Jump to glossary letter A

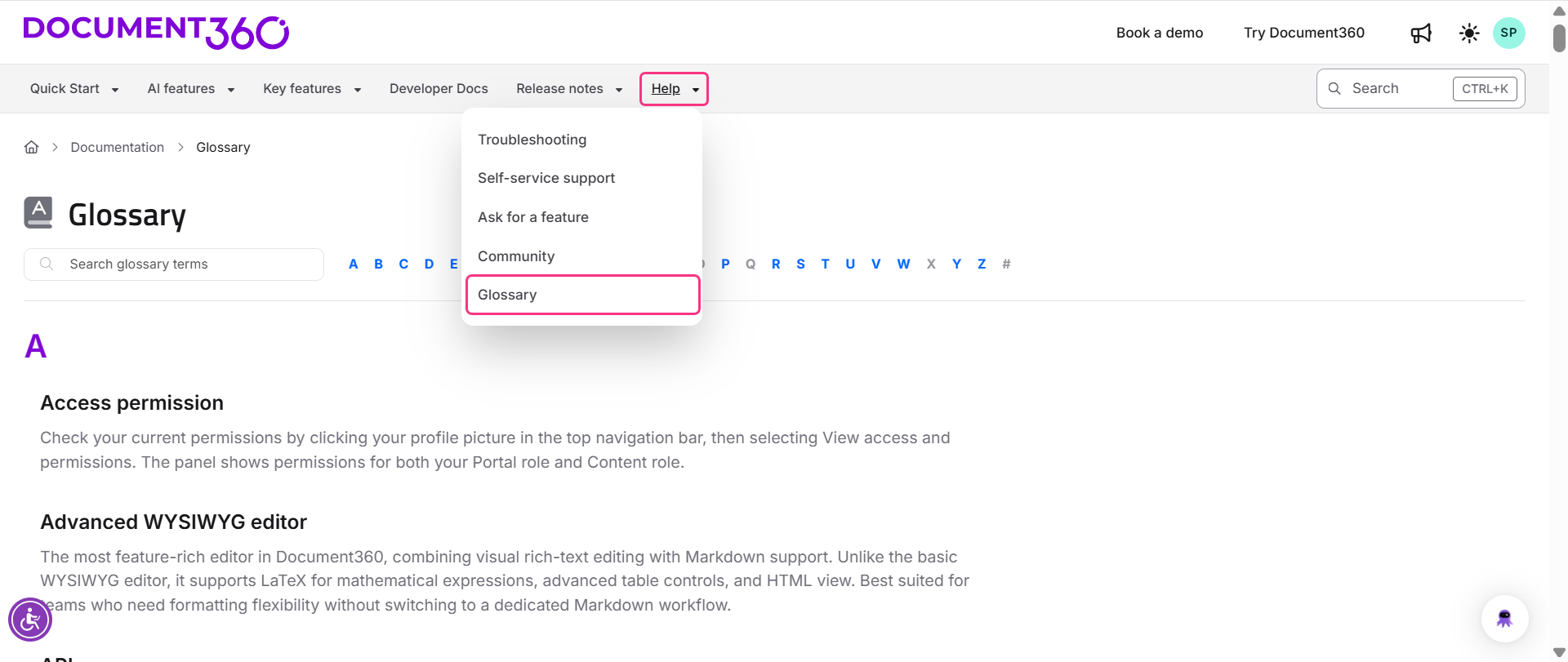[354, 264]
